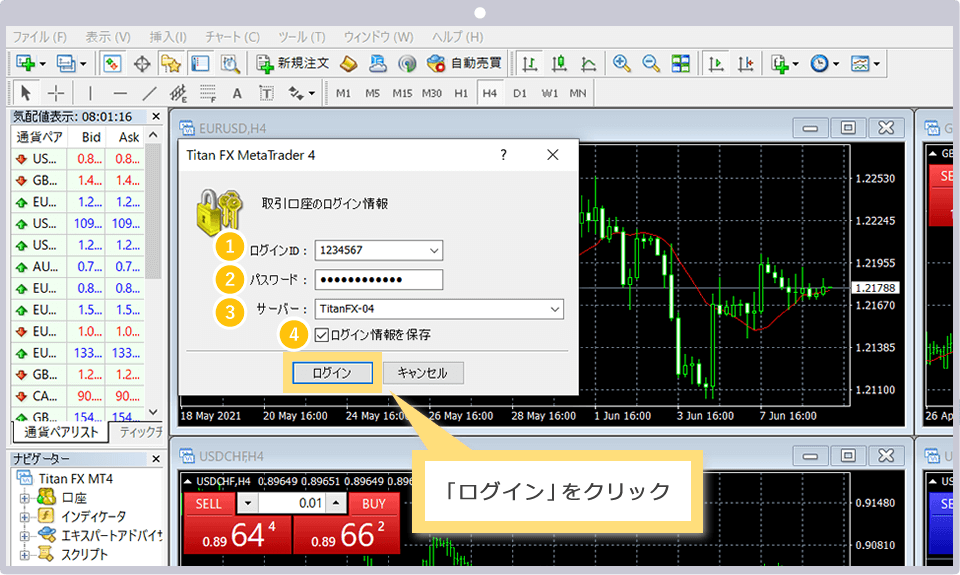This screenshot has width=960, height=575.
Task: Click the USDCHF BUY button
Action: coord(373,504)
